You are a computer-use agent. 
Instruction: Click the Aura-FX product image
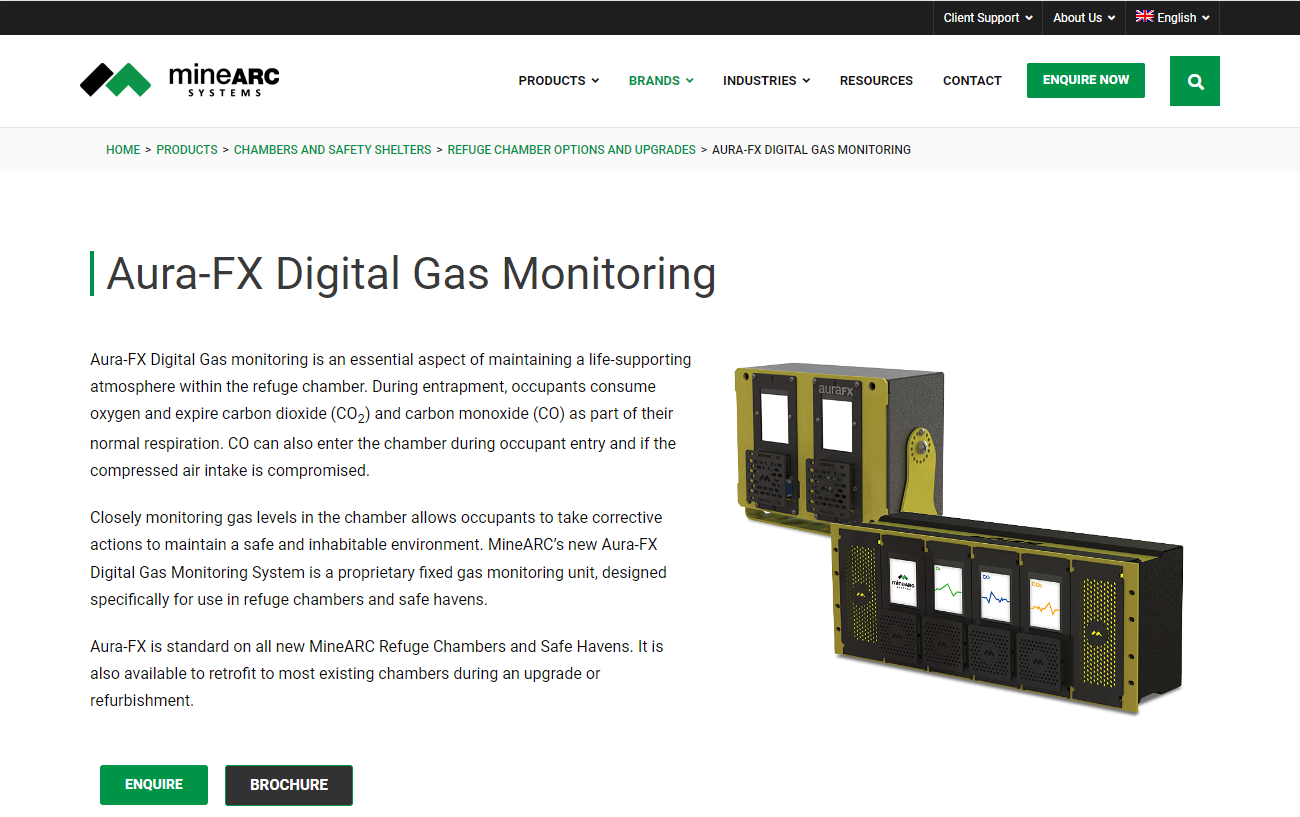point(959,538)
